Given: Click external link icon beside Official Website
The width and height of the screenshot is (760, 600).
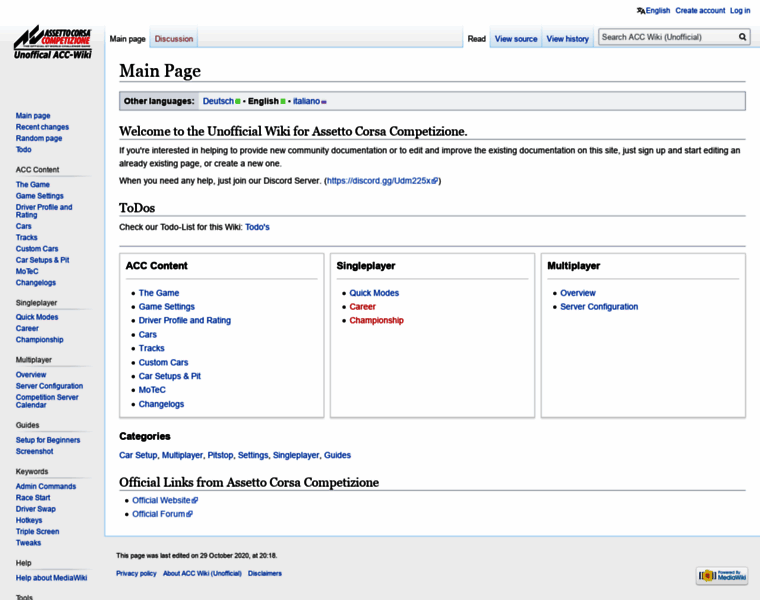Looking at the screenshot, I should click(x=195, y=501).
